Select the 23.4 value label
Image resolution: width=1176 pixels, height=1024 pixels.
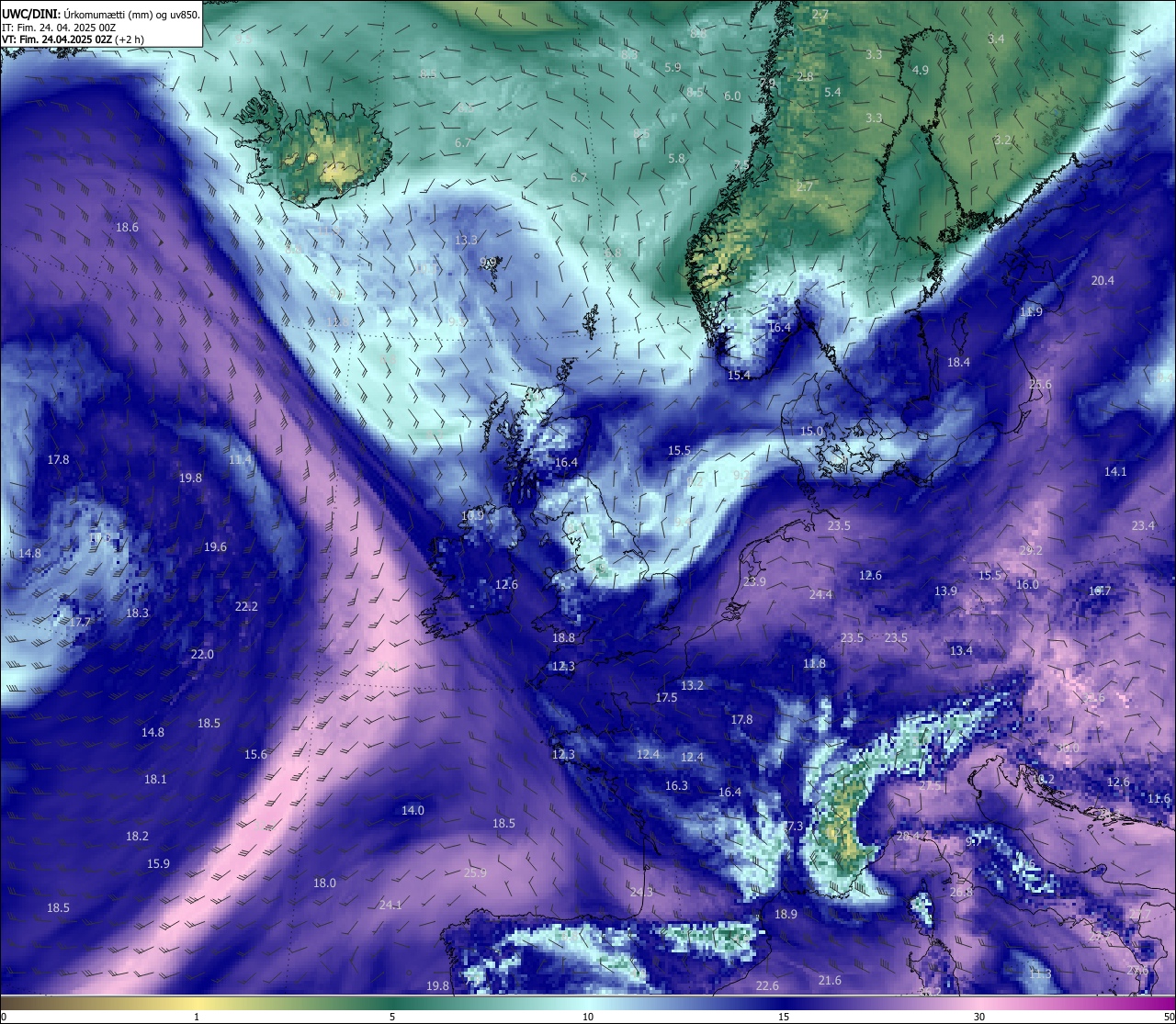pyautogui.click(x=1143, y=525)
